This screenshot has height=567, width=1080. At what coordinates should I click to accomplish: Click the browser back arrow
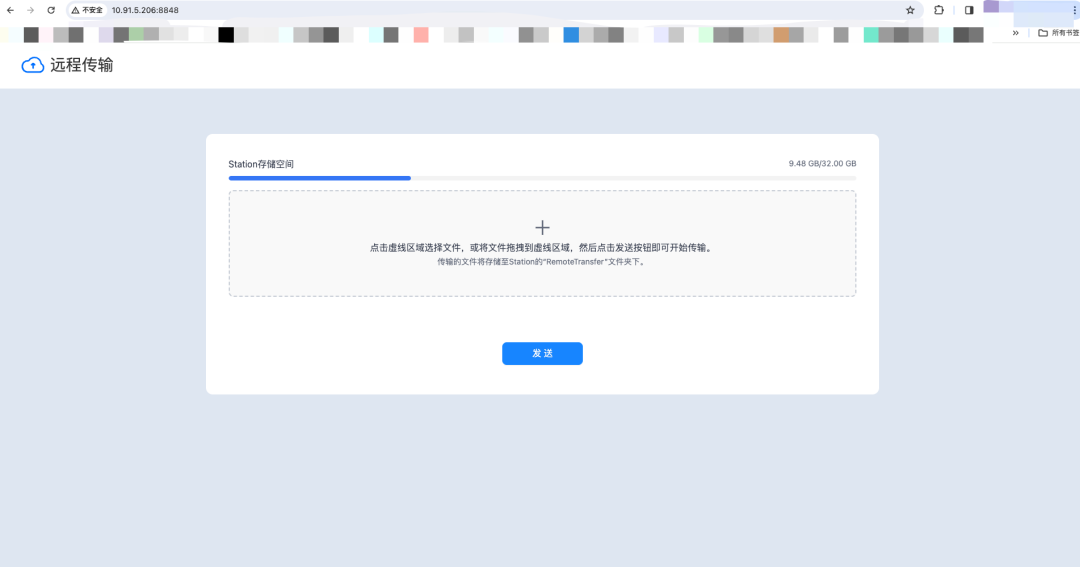[10, 10]
